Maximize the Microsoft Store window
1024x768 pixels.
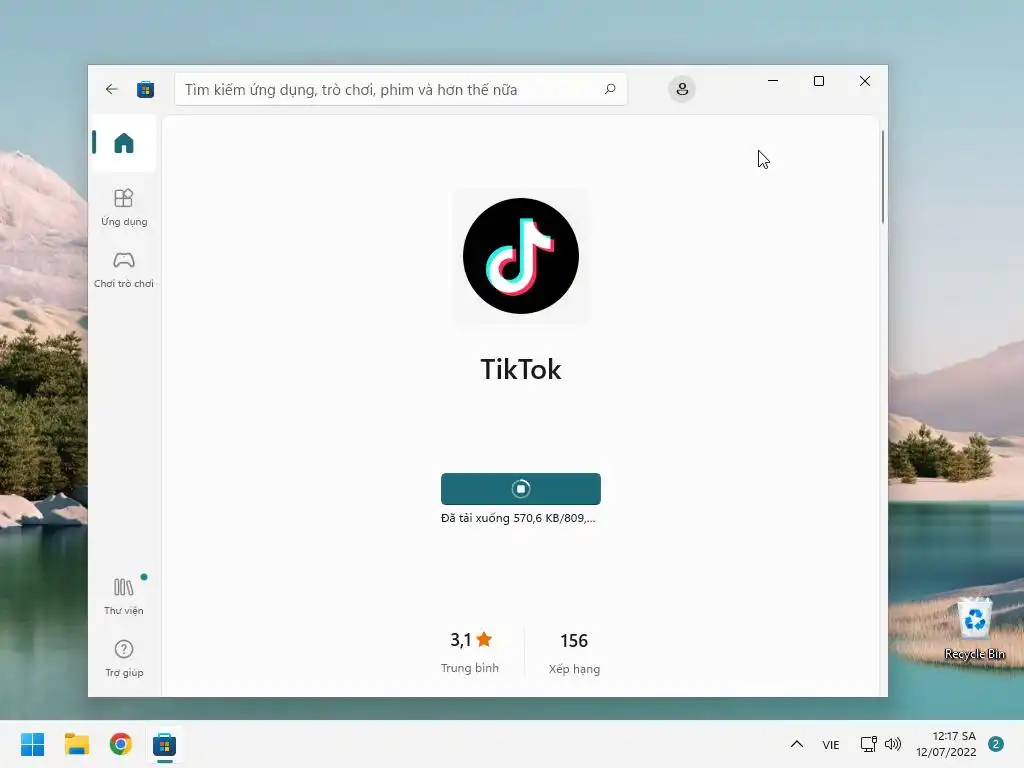click(819, 81)
